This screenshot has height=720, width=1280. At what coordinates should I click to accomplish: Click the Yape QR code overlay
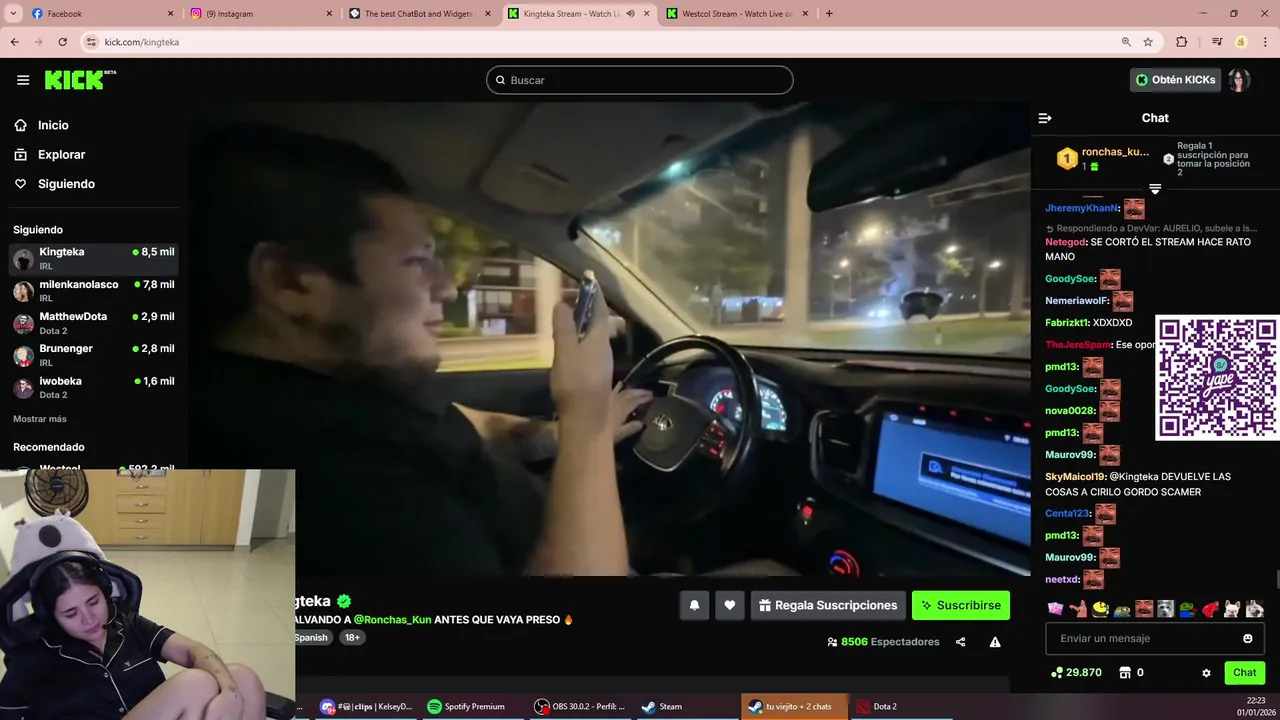click(1217, 378)
